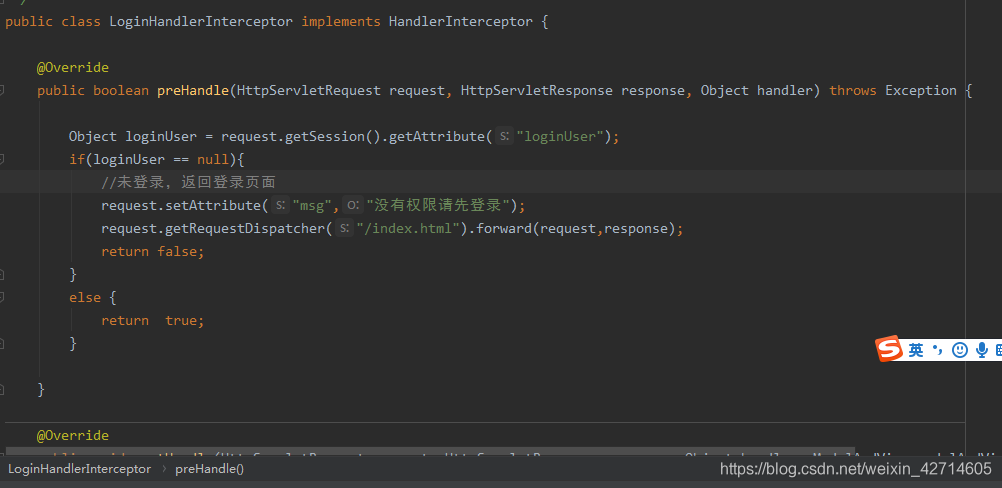This screenshot has width=1002, height=488.
Task: Toggle the Sogou punctuation mode icon
Action: coord(937,349)
